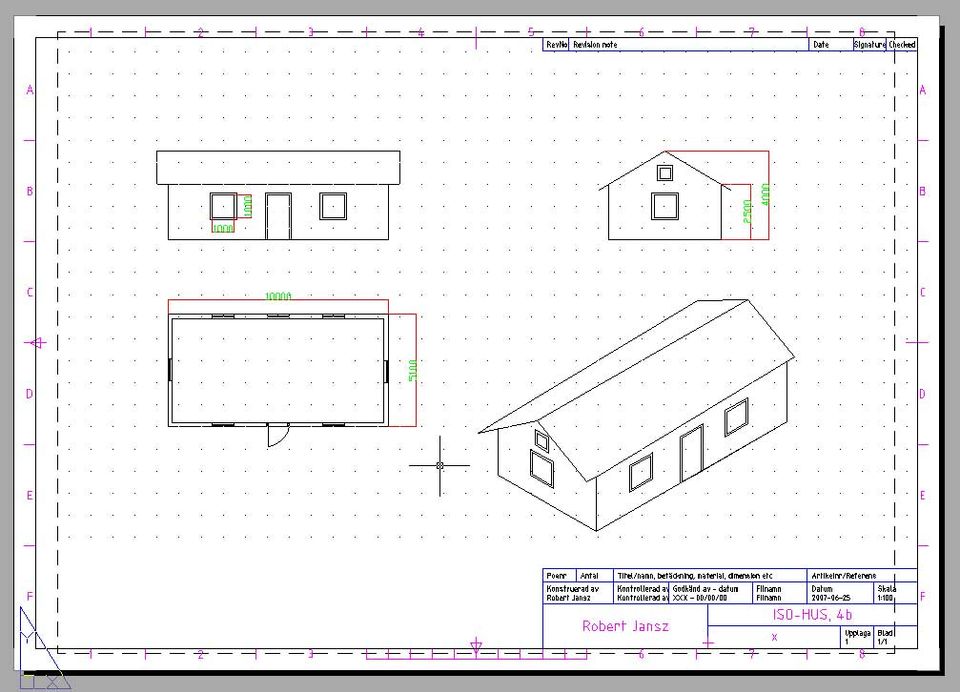Select the horizontal 1000 dimension under the window
Screen dimensions: 960x692
(223, 228)
